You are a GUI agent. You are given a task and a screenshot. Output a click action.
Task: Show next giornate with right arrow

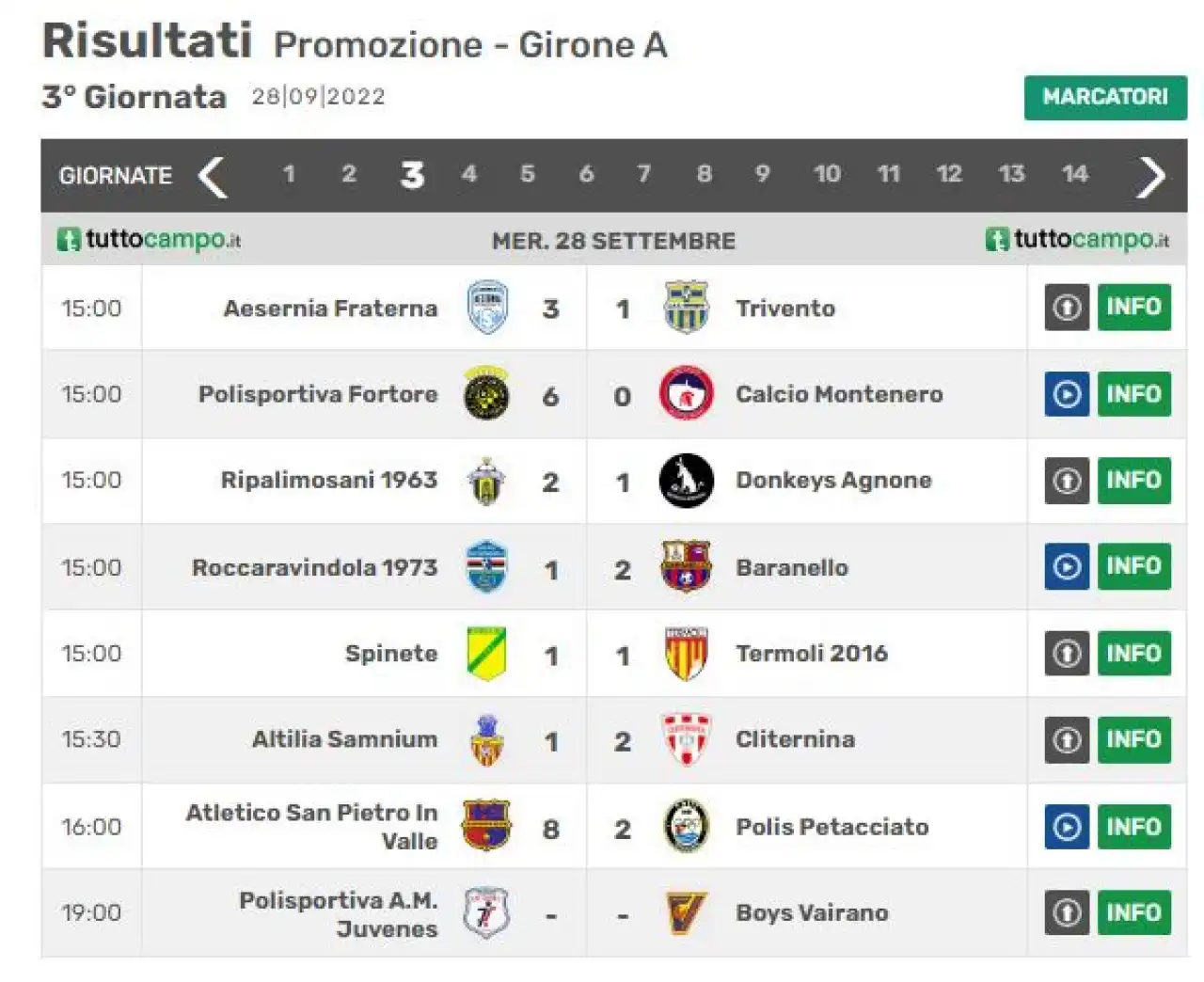(x=1150, y=176)
